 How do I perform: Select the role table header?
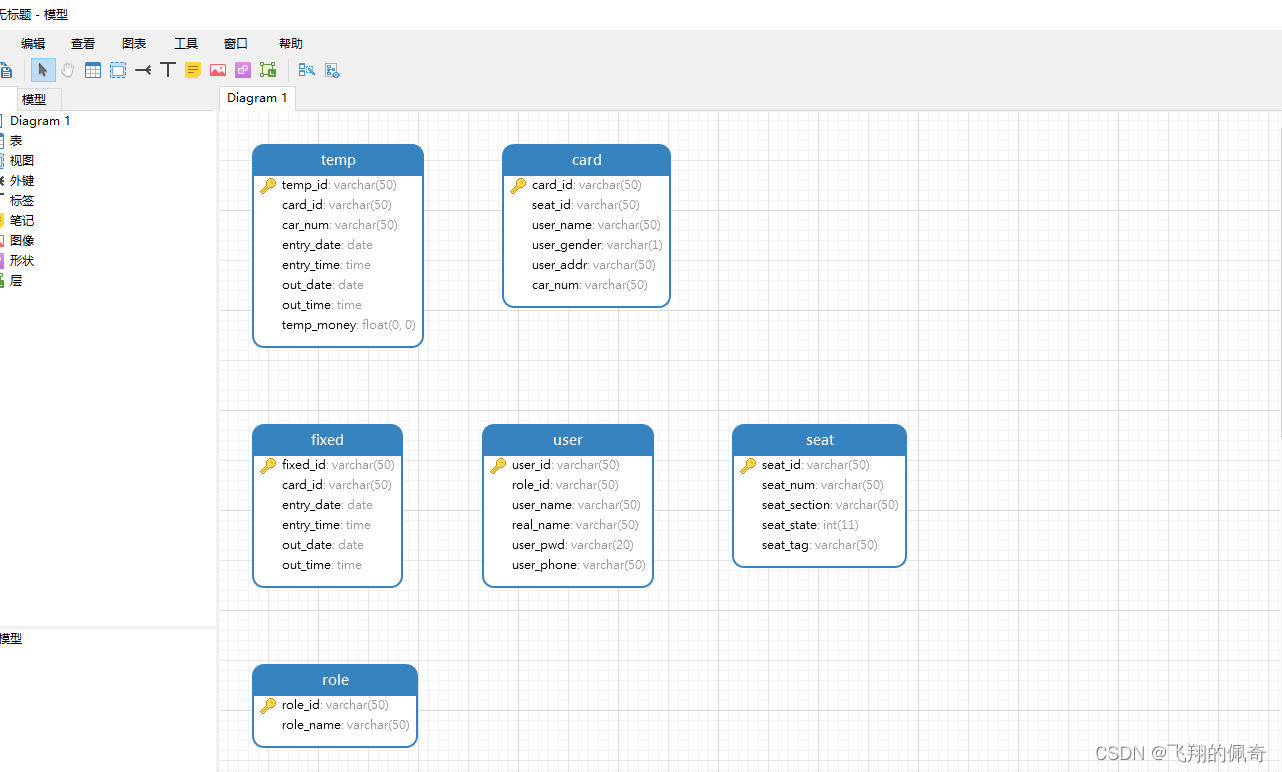(x=335, y=680)
